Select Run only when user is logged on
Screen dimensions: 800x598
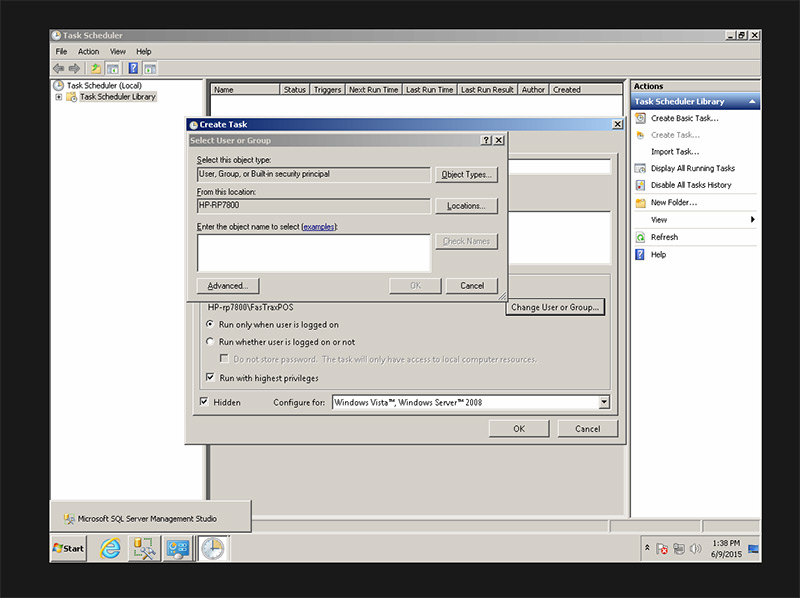coord(210,325)
